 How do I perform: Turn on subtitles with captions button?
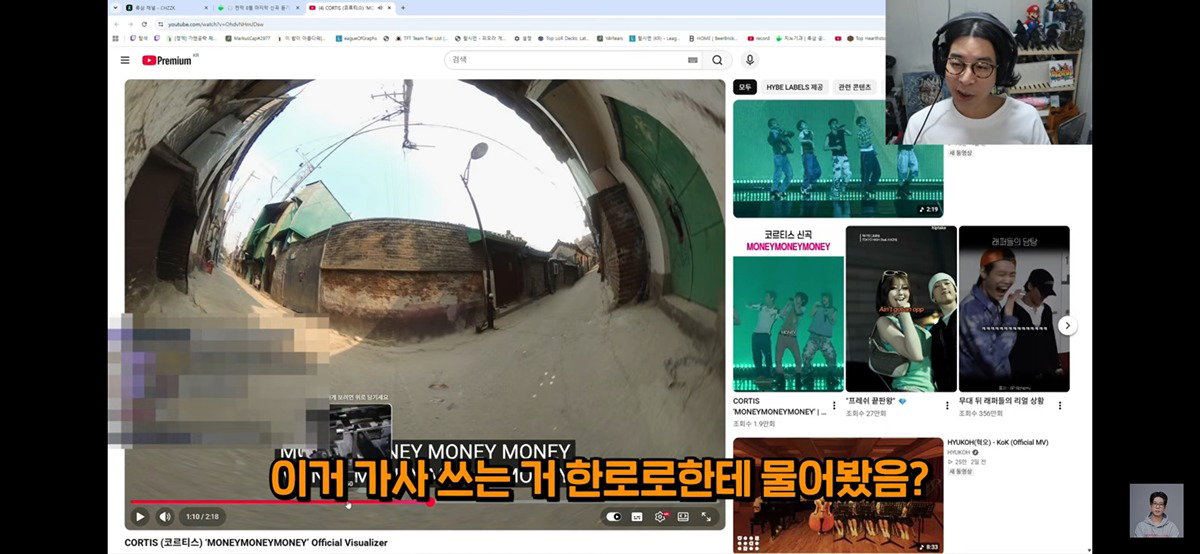(637, 517)
